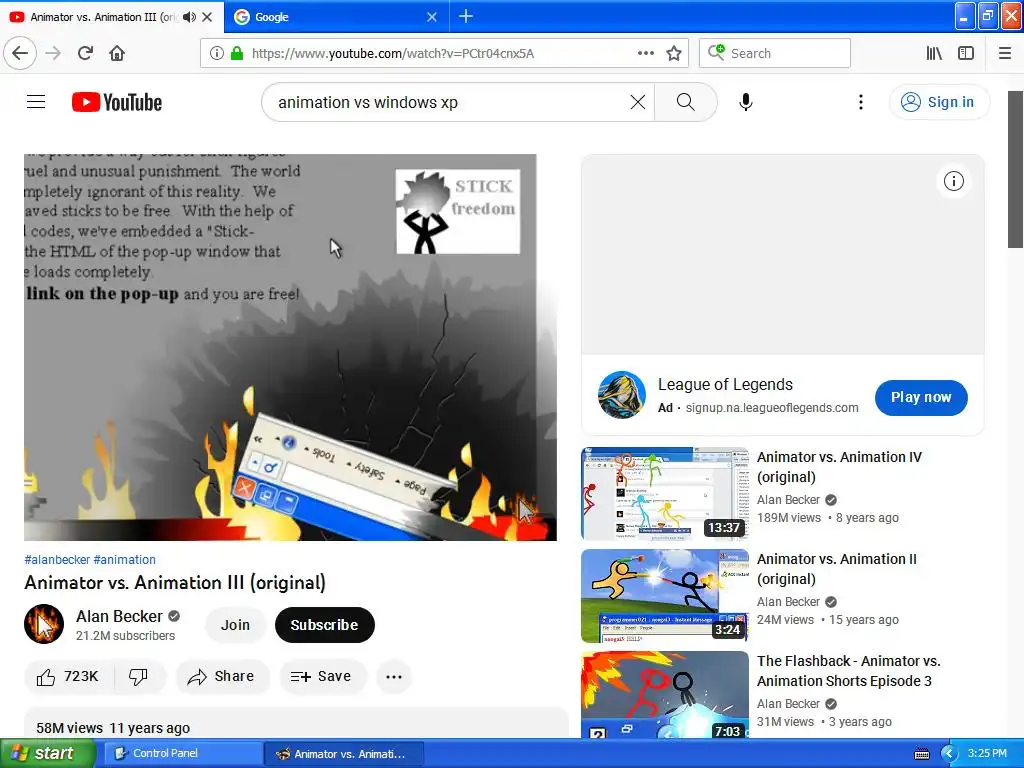
Task: Go back with the browser back arrow
Action: pyautogui.click(x=20, y=53)
